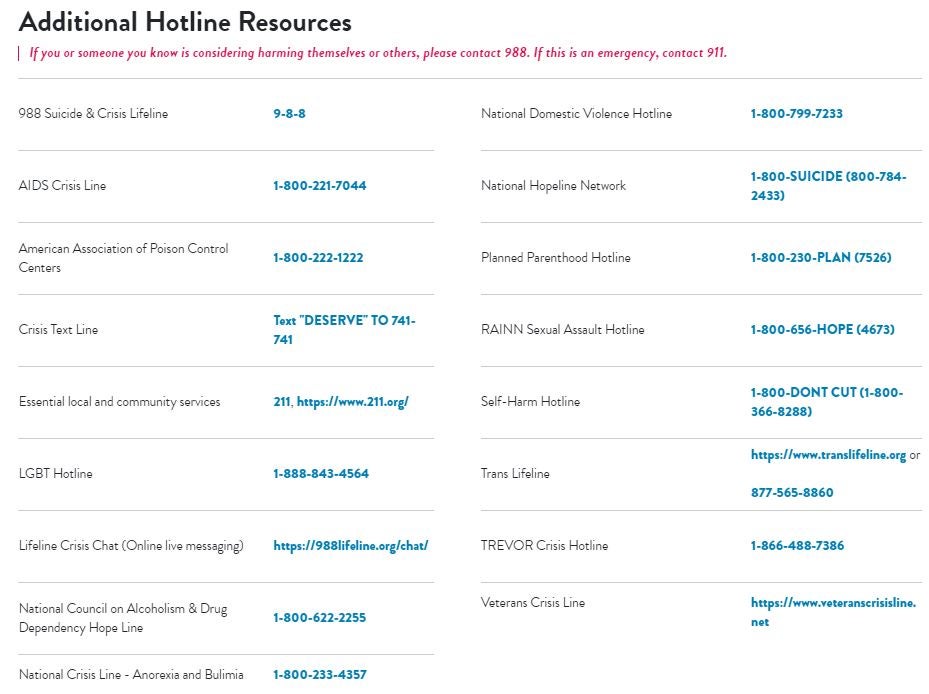The width and height of the screenshot is (929, 694).
Task: Select "Planned Parenthood Hotline" label
Action: 556,258
